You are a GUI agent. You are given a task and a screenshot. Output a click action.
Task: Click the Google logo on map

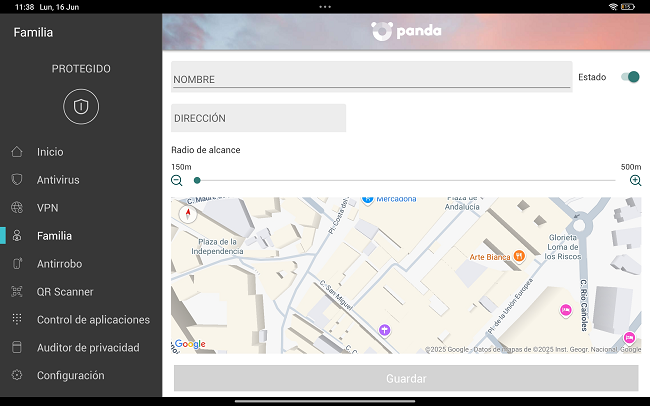point(190,344)
